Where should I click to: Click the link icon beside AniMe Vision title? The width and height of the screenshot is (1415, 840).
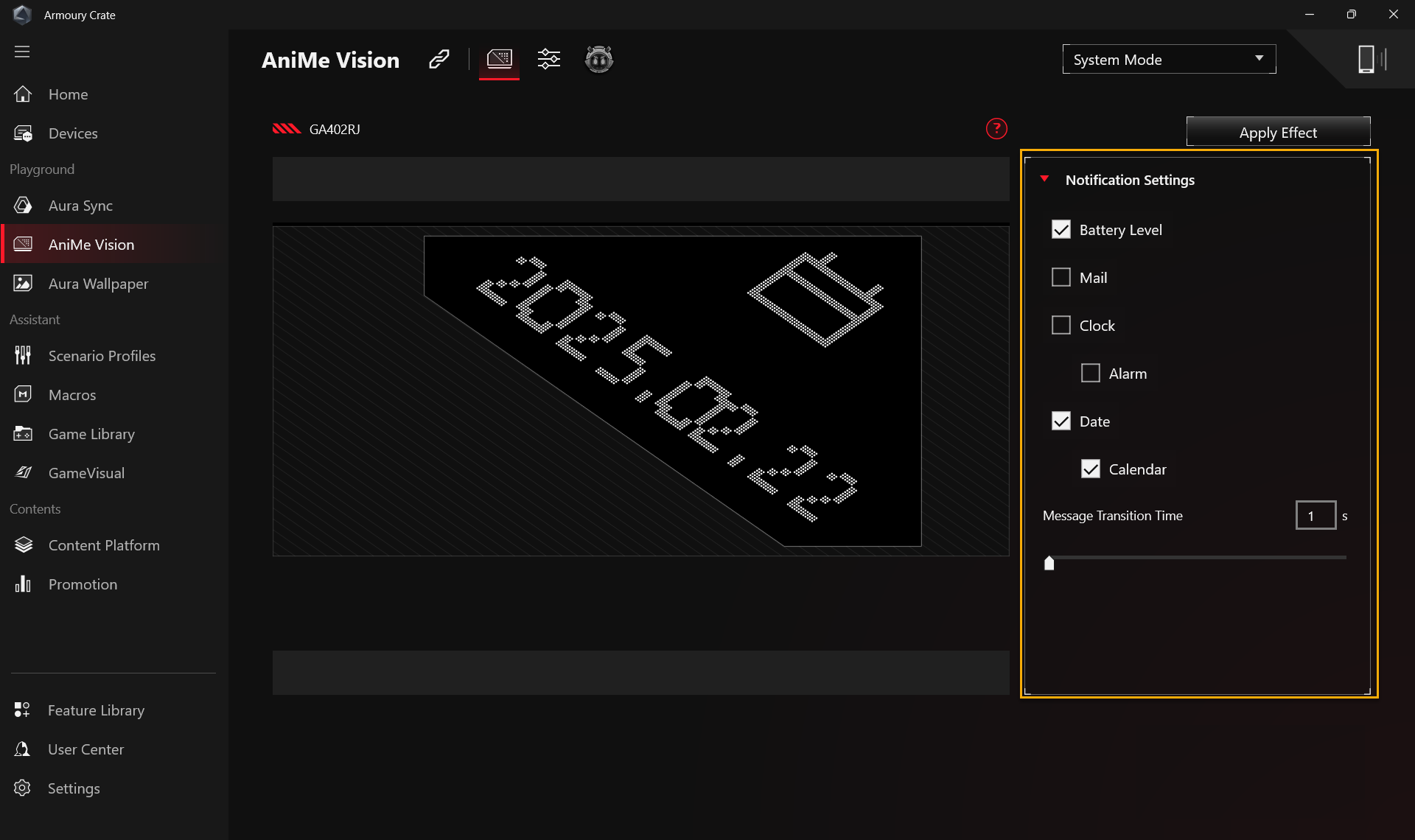[x=439, y=59]
